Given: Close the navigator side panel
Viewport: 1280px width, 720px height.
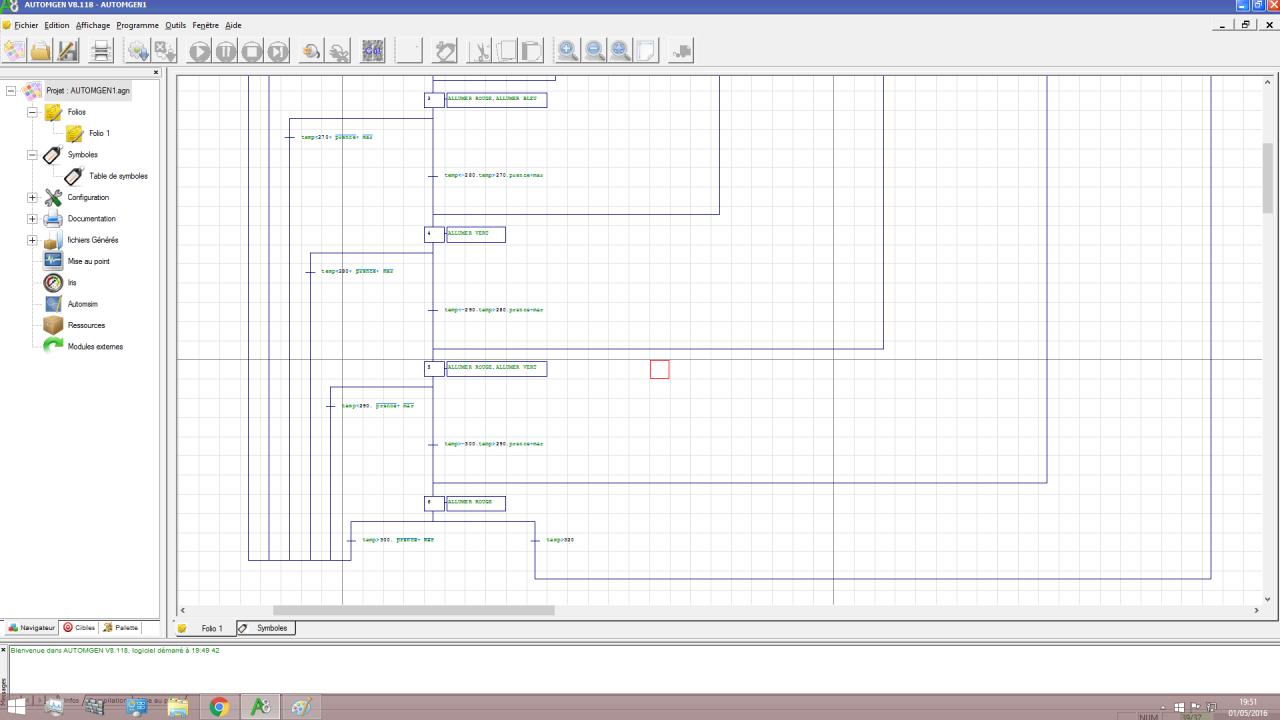Looking at the screenshot, I should pyautogui.click(x=156, y=72).
